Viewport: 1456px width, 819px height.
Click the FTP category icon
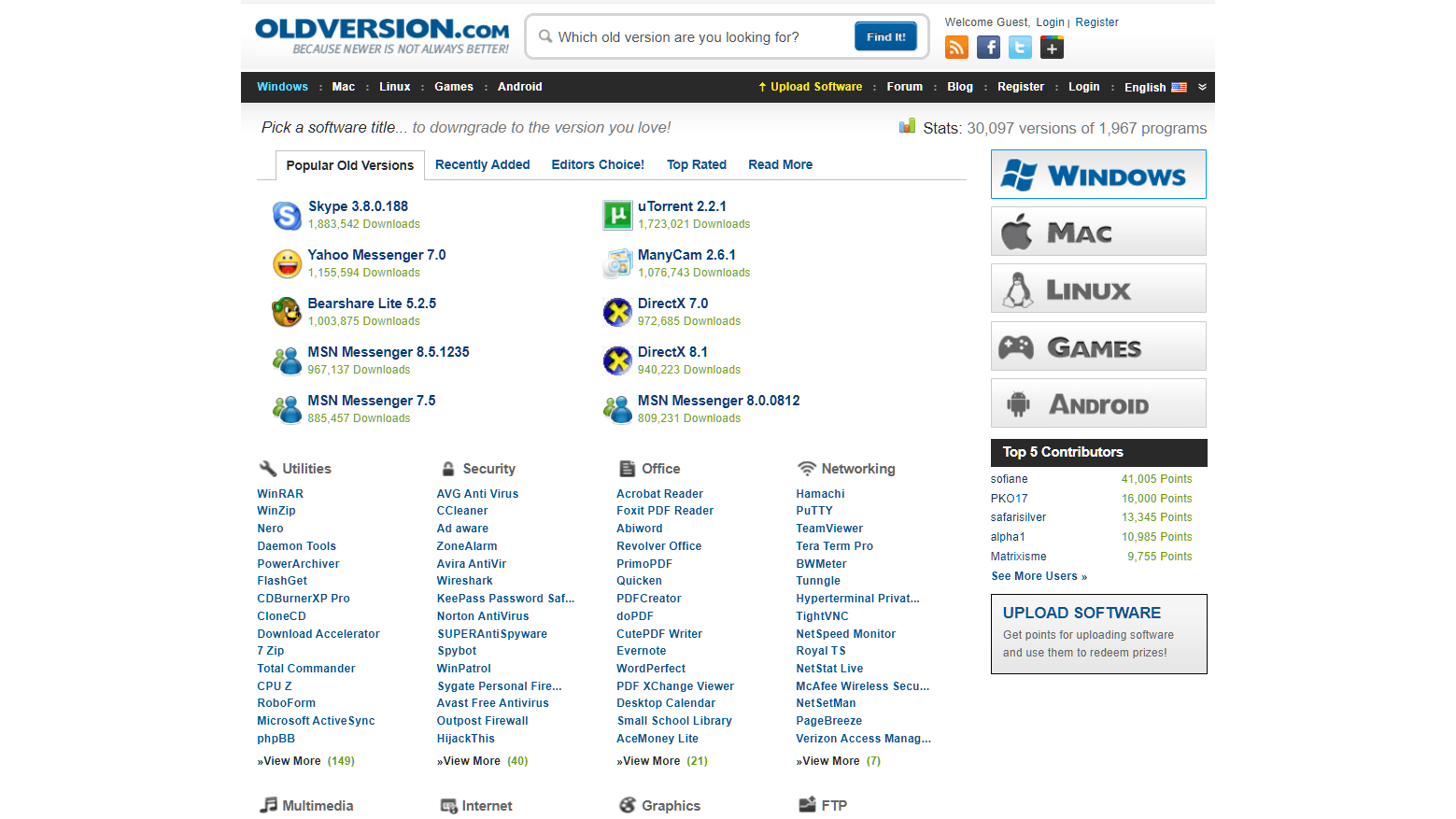807,805
